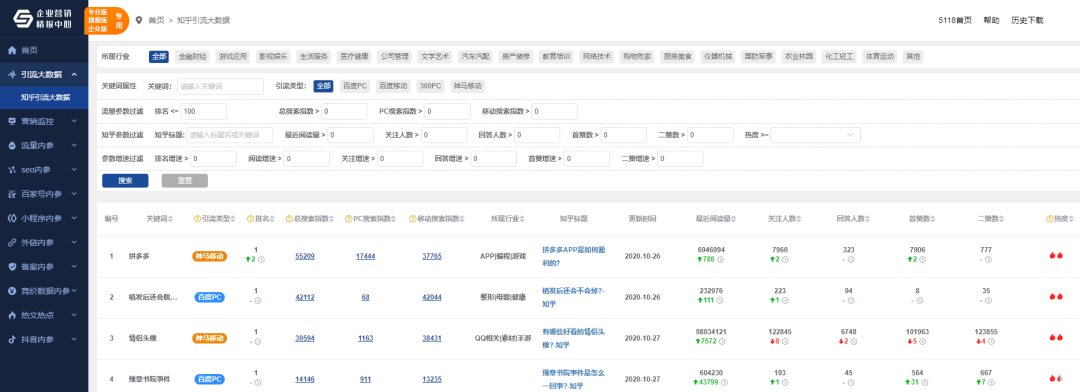Click the 百家号内参 sidebar icon
This screenshot has height=392, width=1080.
12,194
